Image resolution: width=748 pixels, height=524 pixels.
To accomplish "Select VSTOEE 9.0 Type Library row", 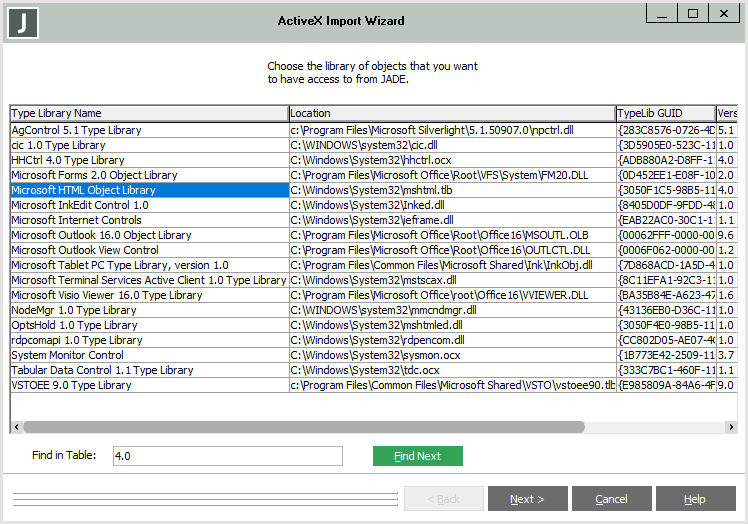I will tap(149, 385).
